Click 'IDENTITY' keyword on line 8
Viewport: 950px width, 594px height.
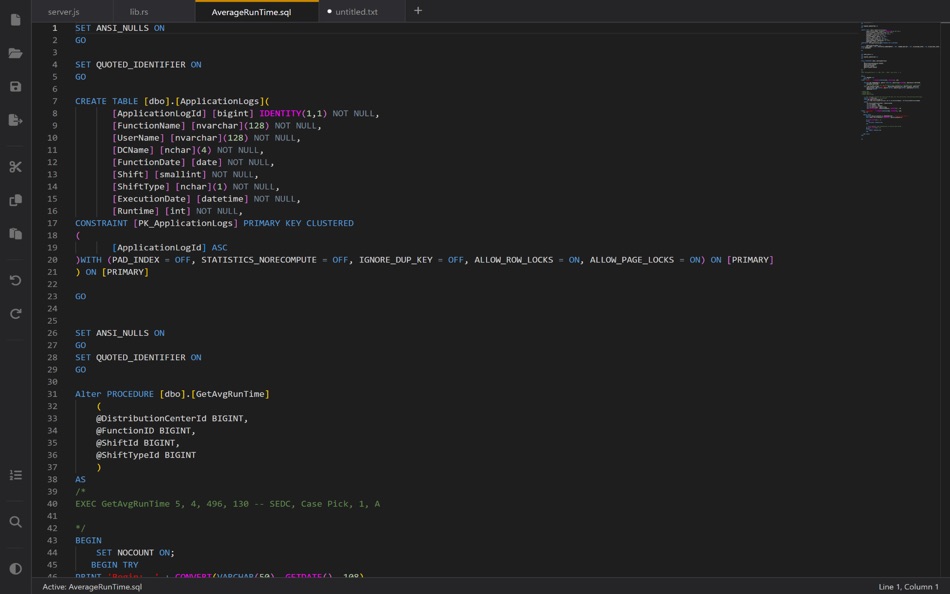click(x=280, y=113)
